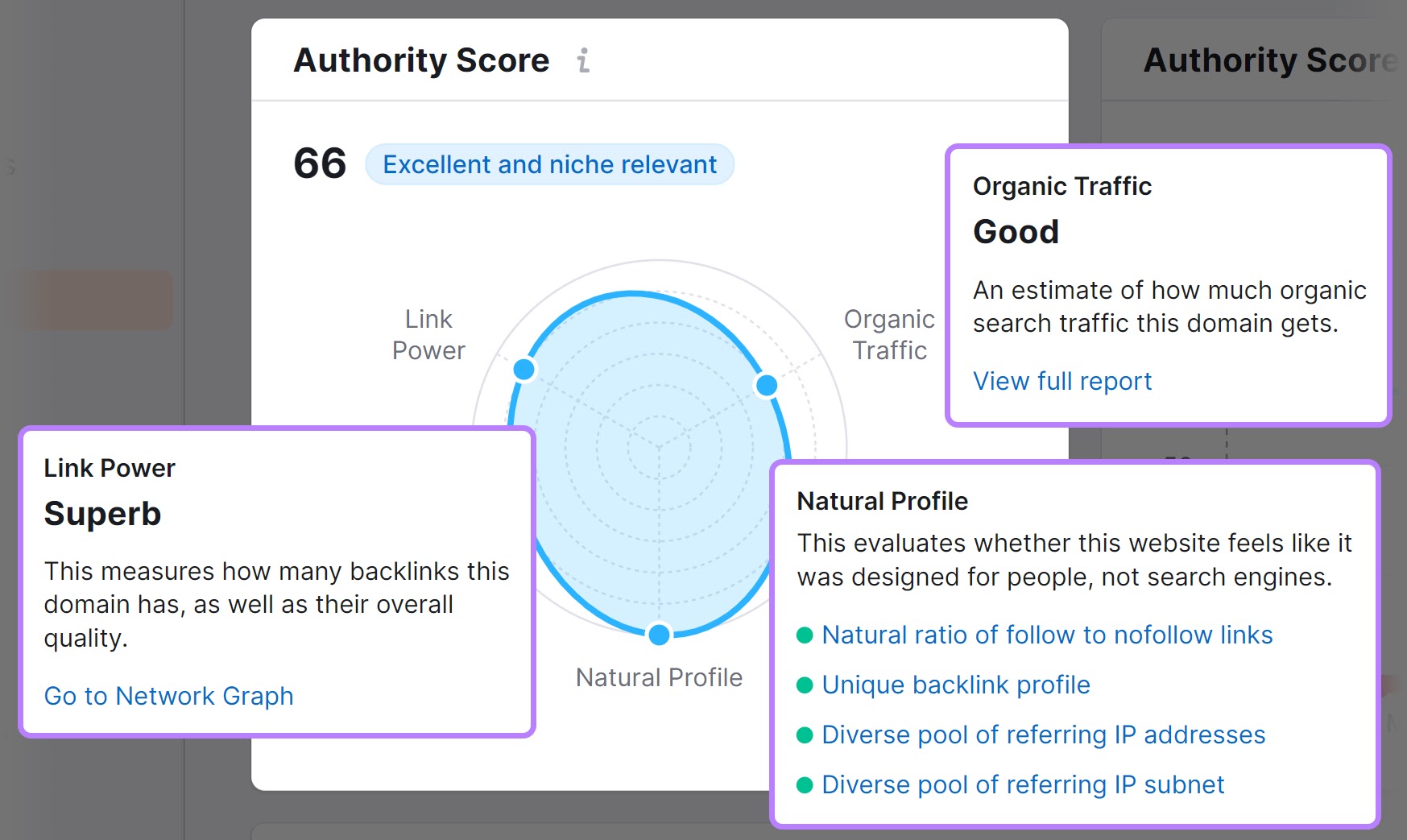
Task: Select the Link Power point on the radar chart
Action: pyautogui.click(x=524, y=369)
